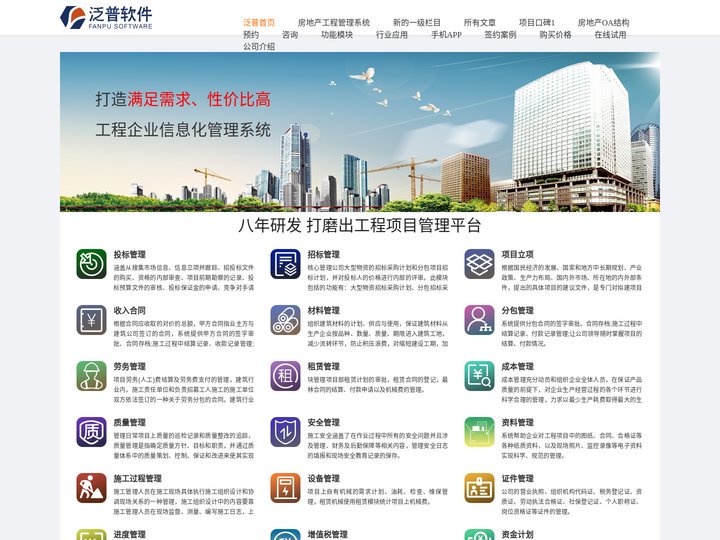Image resolution: width=720 pixels, height=540 pixels.
Task: Click the 证件管理 ID badge icon
Action: [479, 488]
